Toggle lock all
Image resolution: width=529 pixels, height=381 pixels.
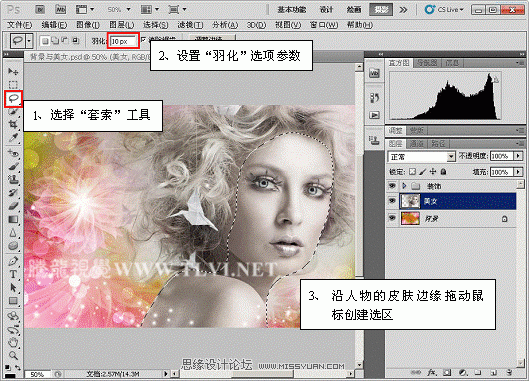(x=444, y=172)
